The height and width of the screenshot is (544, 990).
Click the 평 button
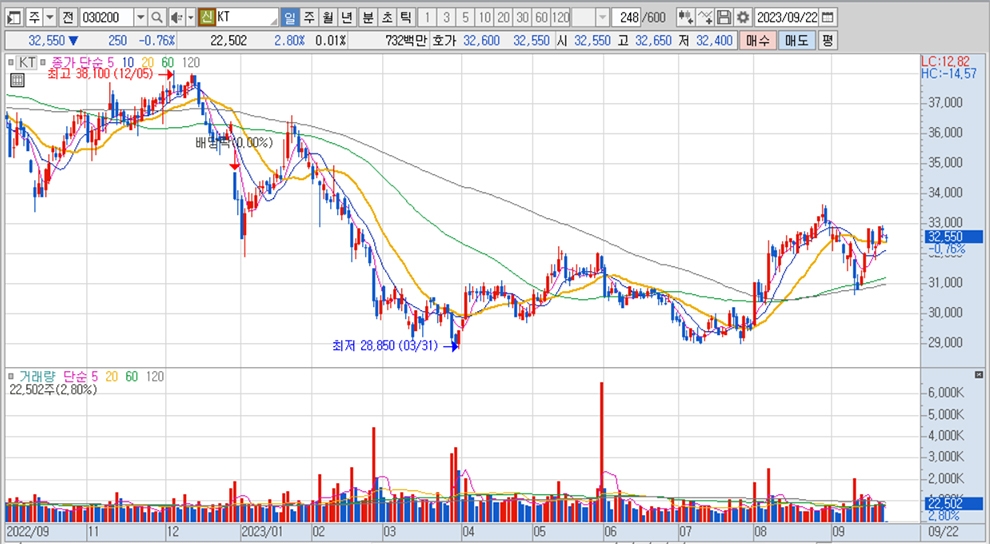tap(828, 41)
